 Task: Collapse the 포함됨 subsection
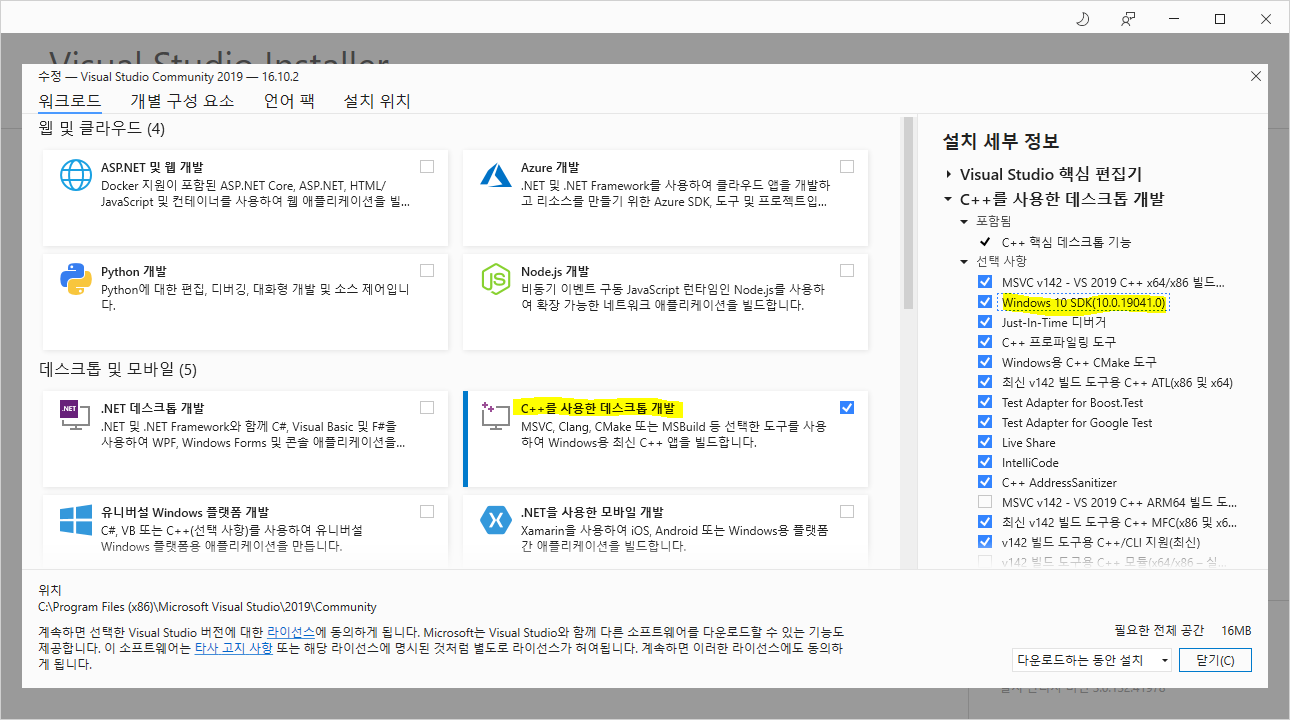(x=965, y=221)
